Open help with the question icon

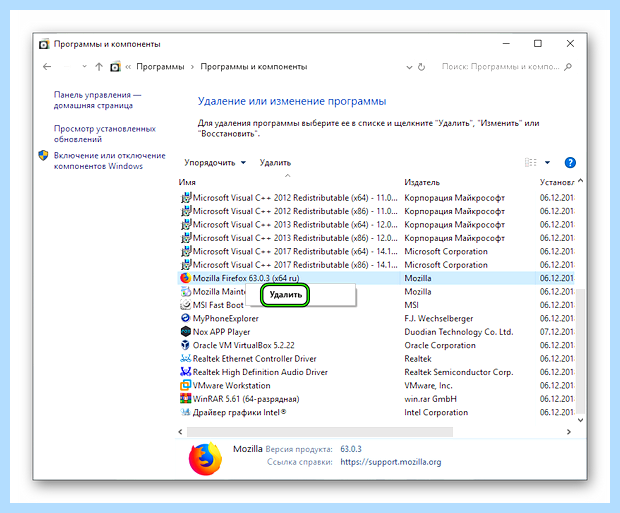[x=570, y=163]
